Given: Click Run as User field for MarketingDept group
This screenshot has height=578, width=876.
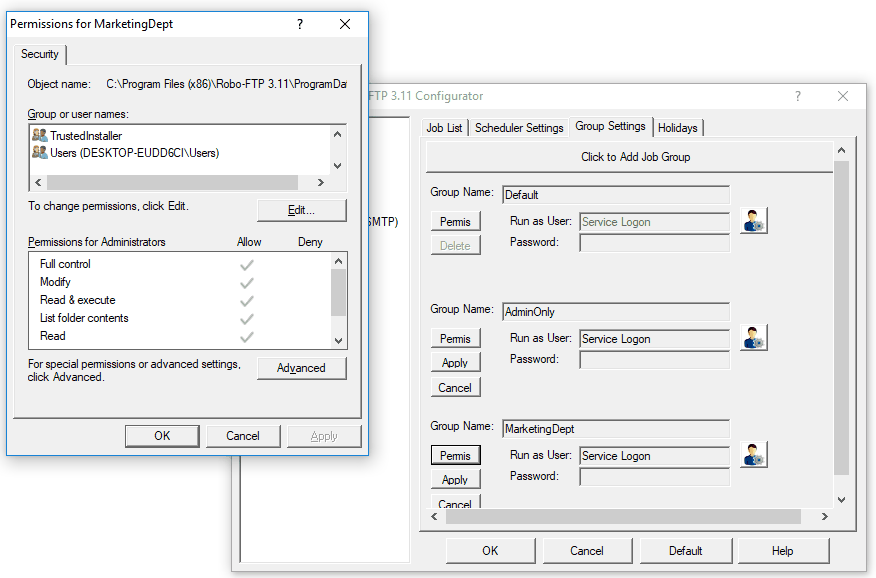Looking at the screenshot, I should pos(654,456).
